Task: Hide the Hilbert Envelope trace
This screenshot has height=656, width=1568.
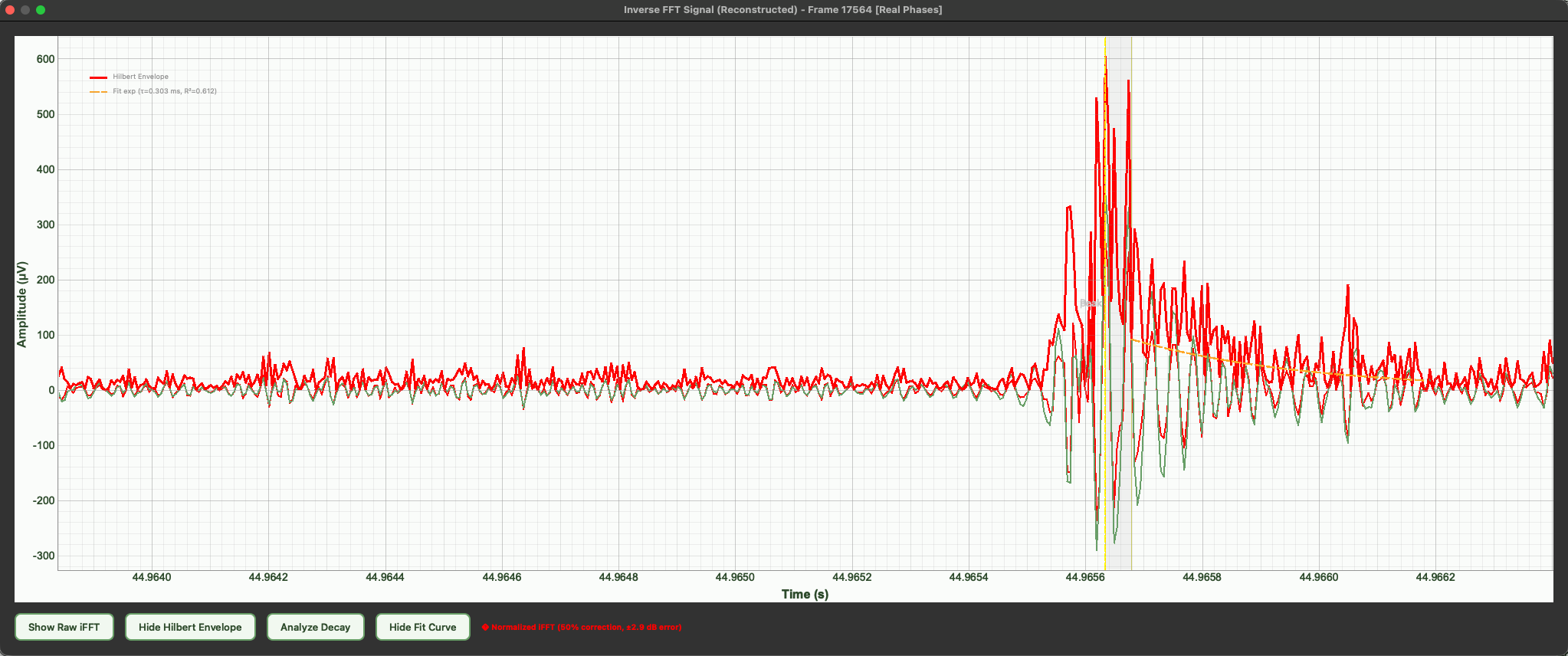Action: pyautogui.click(x=190, y=627)
